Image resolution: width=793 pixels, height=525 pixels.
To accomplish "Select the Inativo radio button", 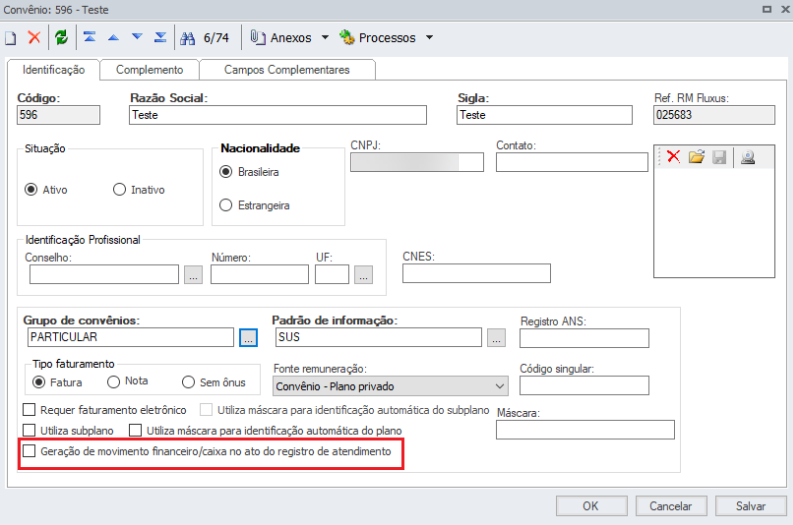I will tap(119, 190).
